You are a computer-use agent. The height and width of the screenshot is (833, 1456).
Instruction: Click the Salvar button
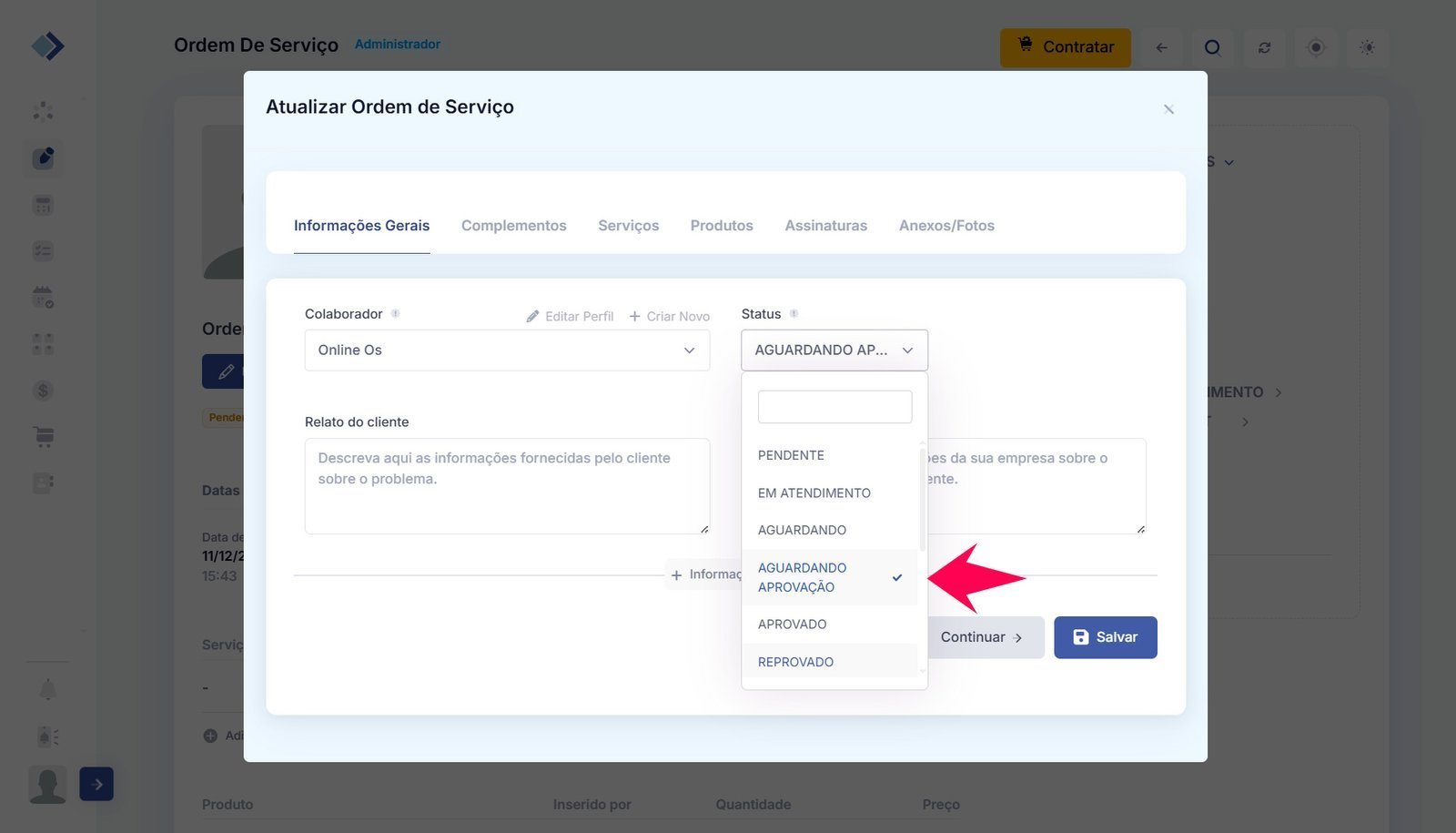pos(1105,637)
